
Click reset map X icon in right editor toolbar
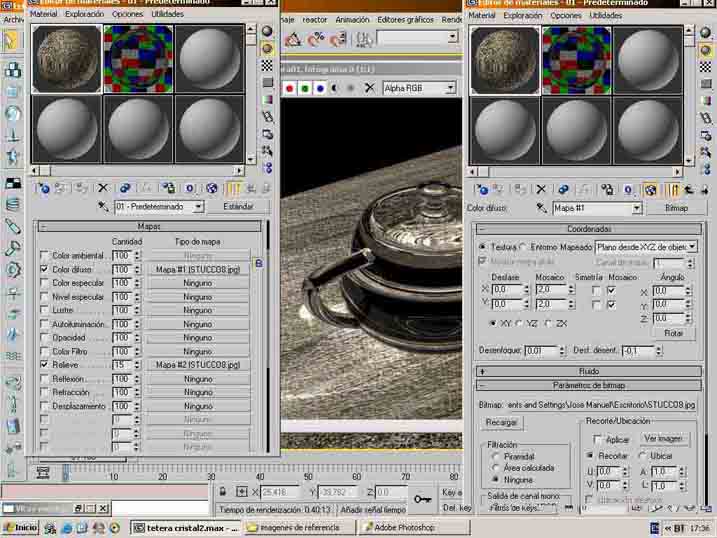[x=541, y=189]
